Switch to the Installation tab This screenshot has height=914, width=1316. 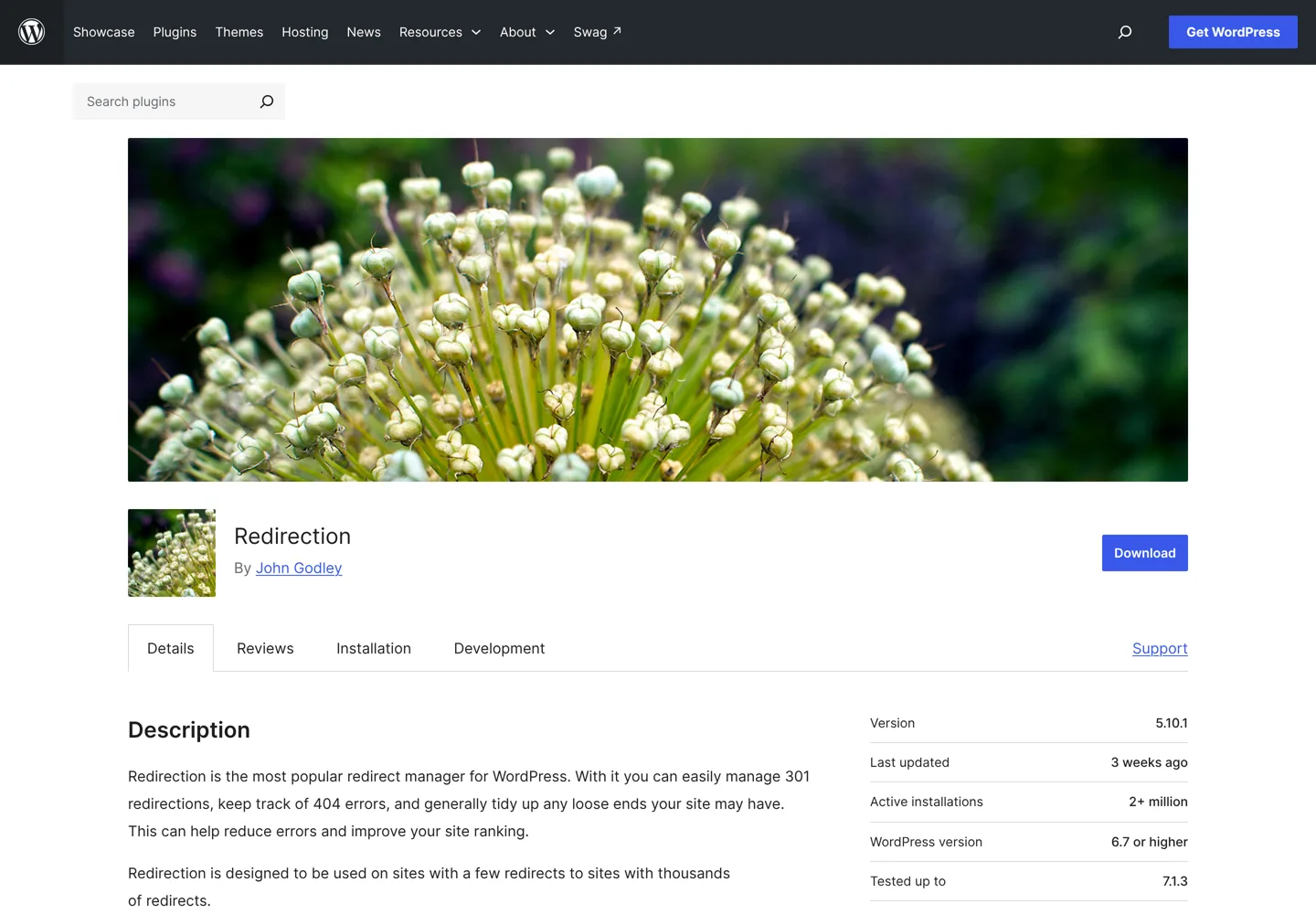374,648
